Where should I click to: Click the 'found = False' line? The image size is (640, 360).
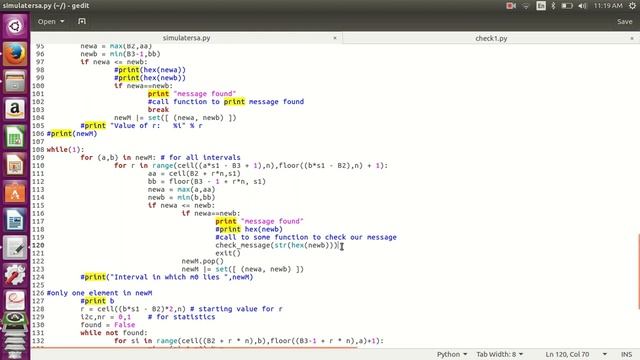pyautogui.click(x=107, y=324)
